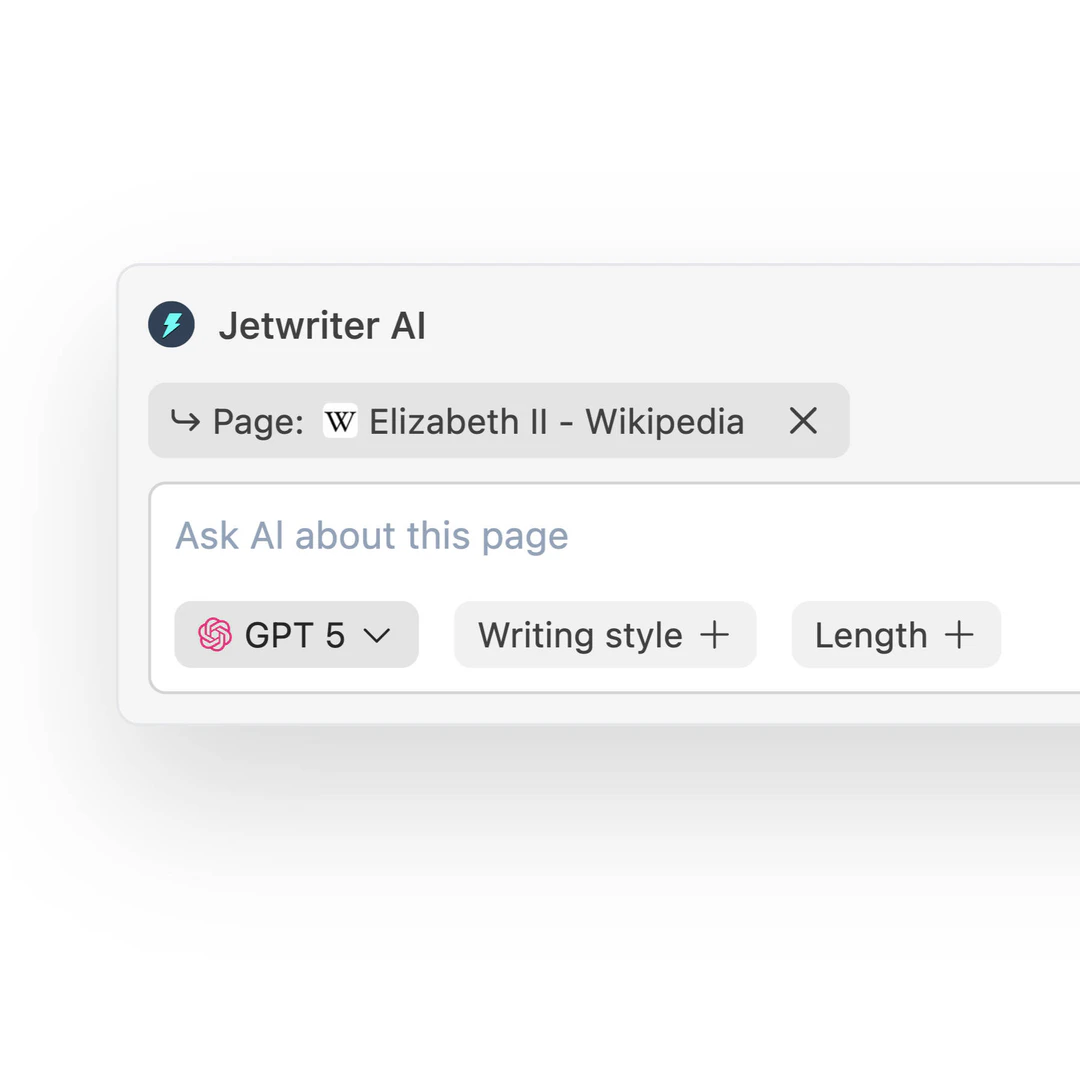1080x1080 pixels.
Task: Click the curved arrow icon before Page label
Action: 186,421
